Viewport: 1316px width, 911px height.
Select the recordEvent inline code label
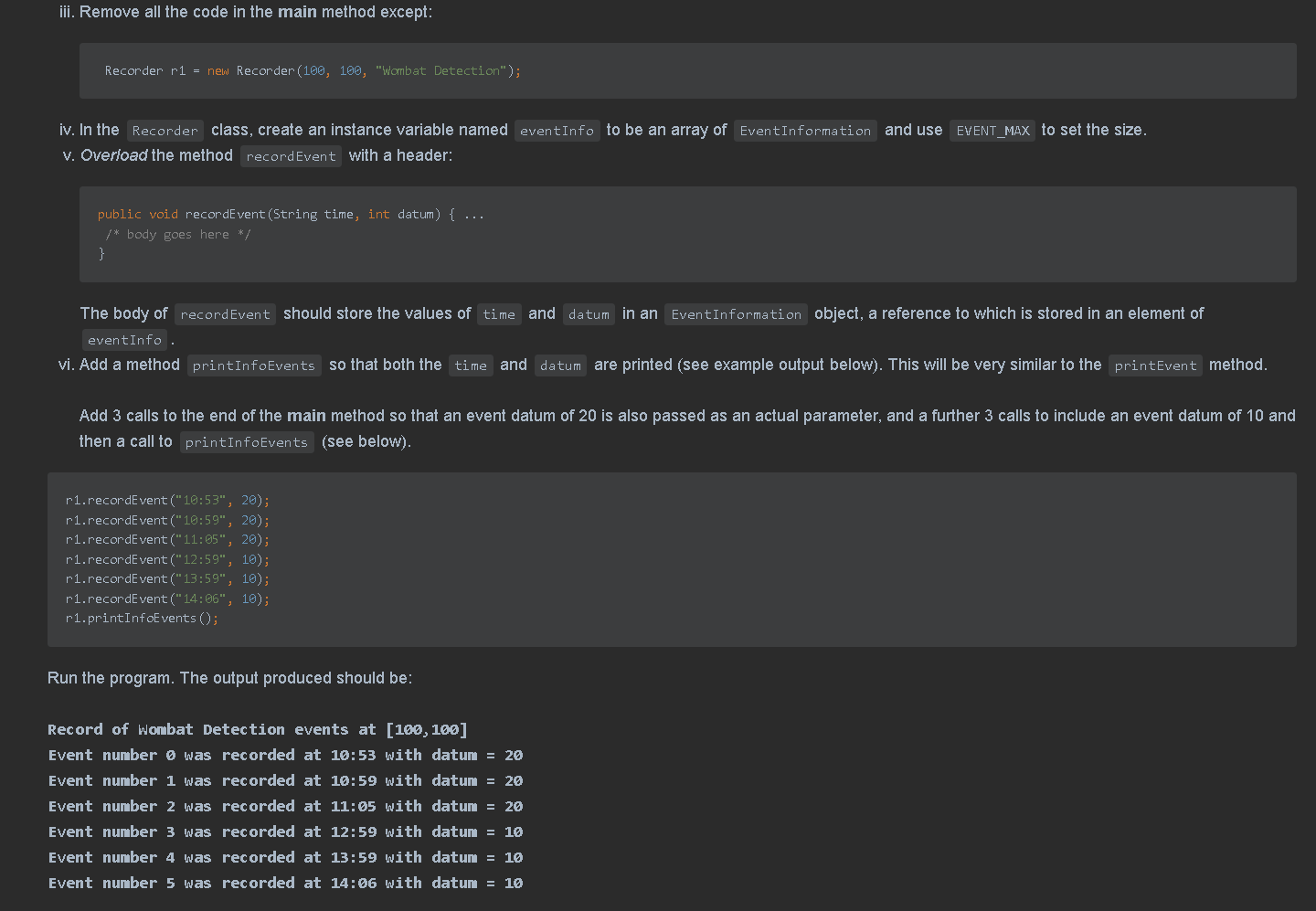click(x=291, y=156)
